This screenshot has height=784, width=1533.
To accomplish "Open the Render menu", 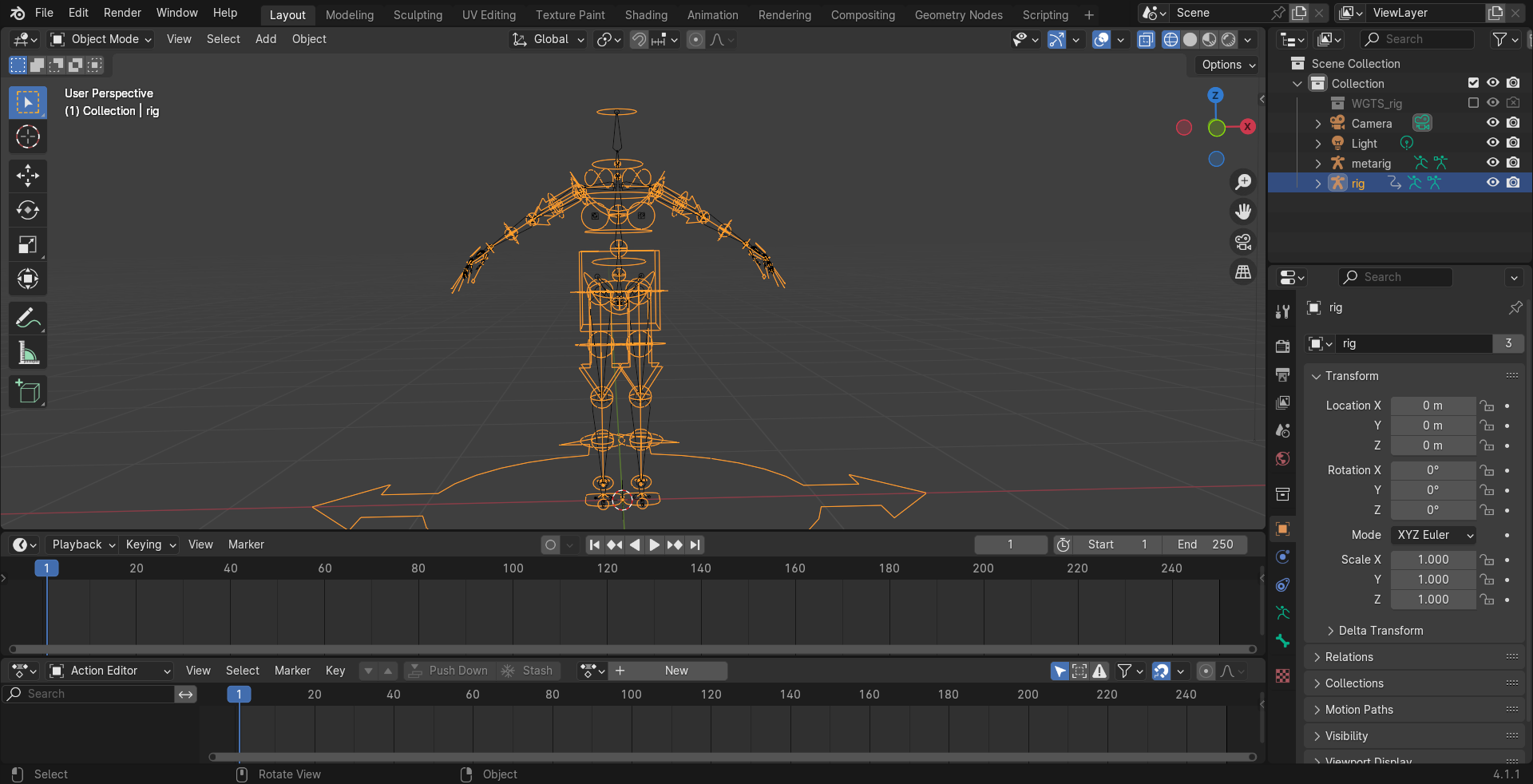I will tap(122, 13).
